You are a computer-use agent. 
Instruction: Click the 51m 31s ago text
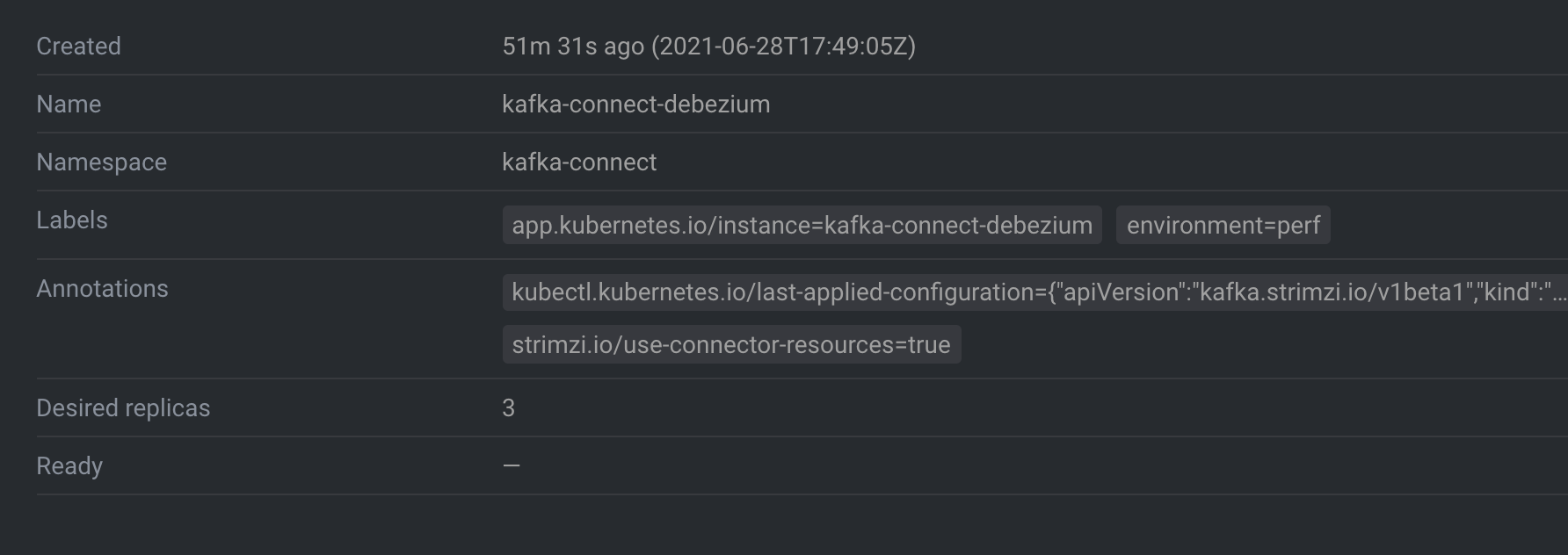coord(573,47)
